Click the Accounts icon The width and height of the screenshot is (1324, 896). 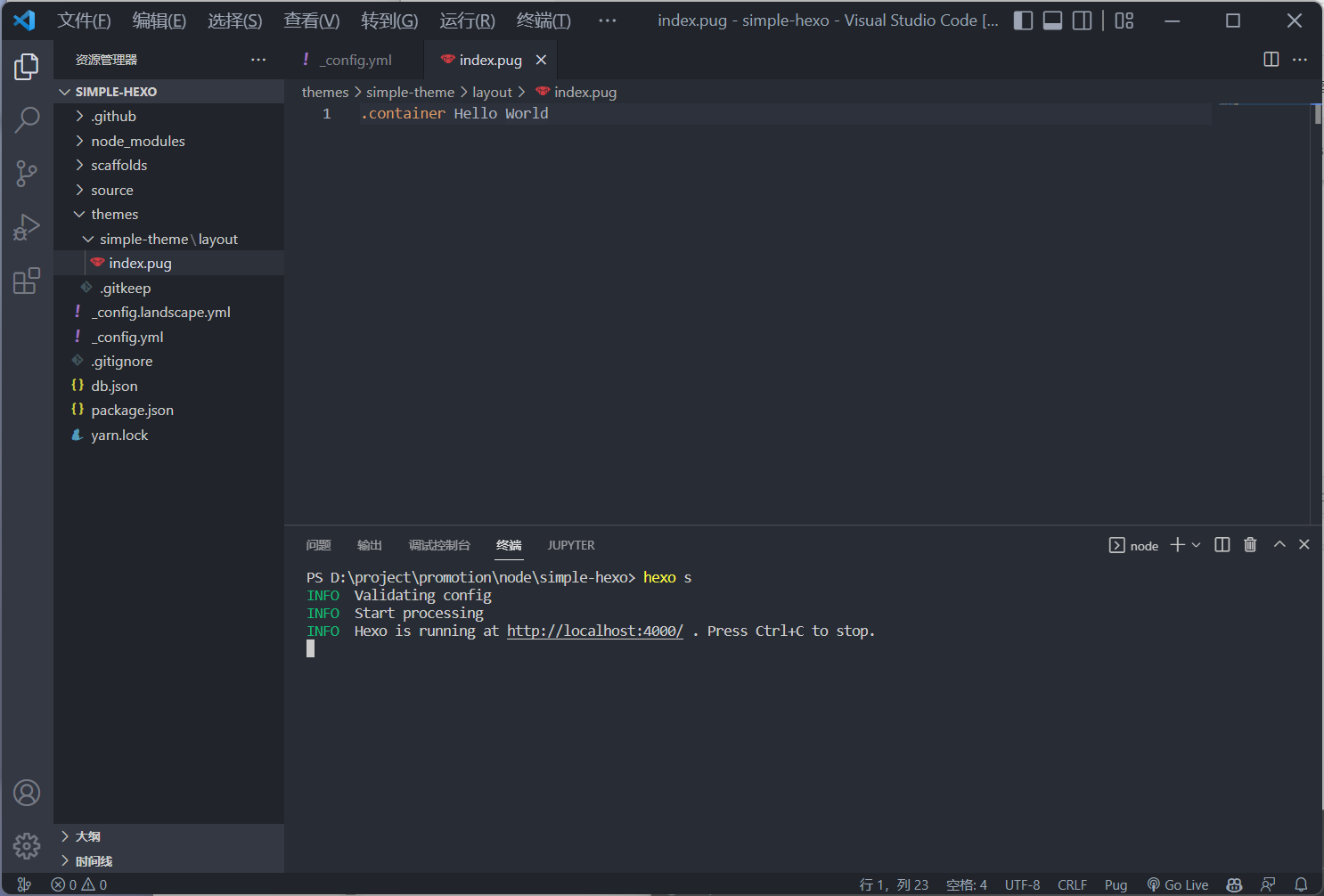pos(27,793)
